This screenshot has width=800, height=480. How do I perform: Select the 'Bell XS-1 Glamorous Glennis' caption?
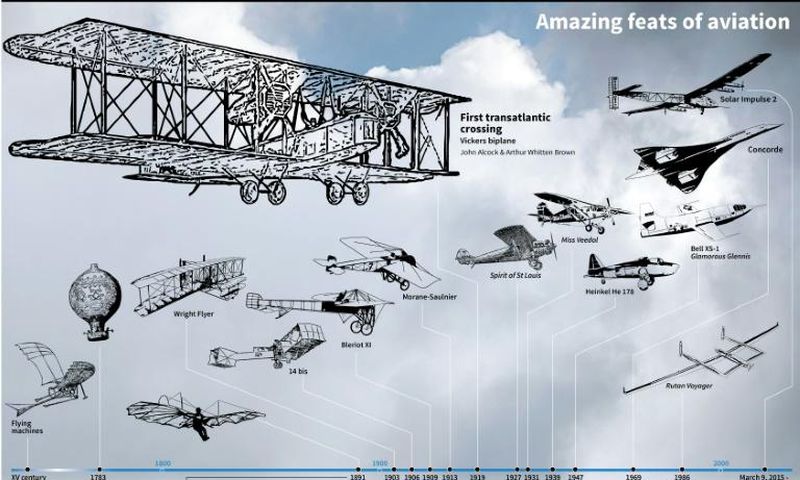(720, 252)
